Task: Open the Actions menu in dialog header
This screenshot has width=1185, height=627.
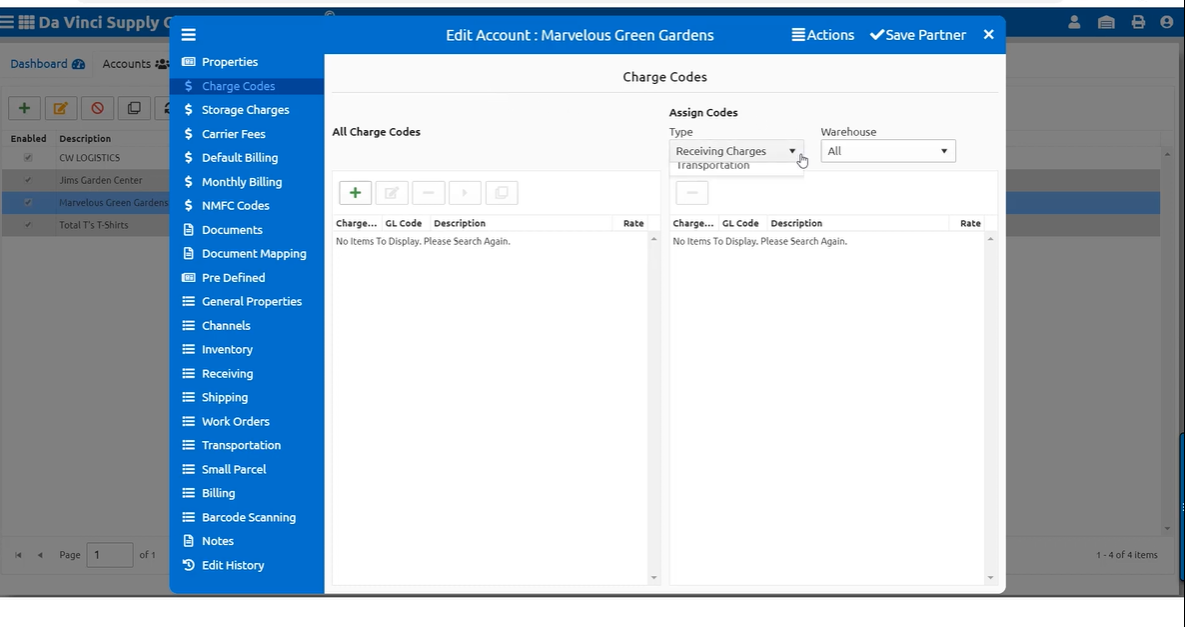Action: coord(822,35)
